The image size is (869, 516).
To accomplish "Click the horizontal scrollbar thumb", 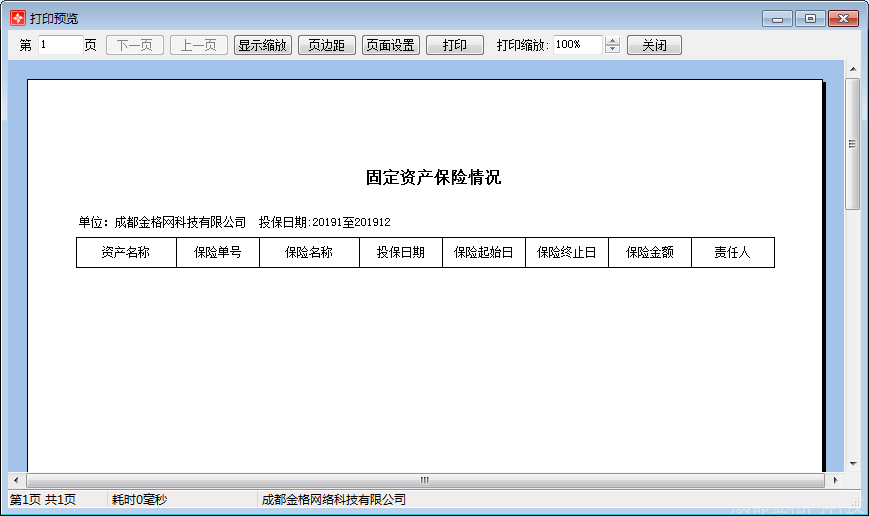I will [425, 480].
